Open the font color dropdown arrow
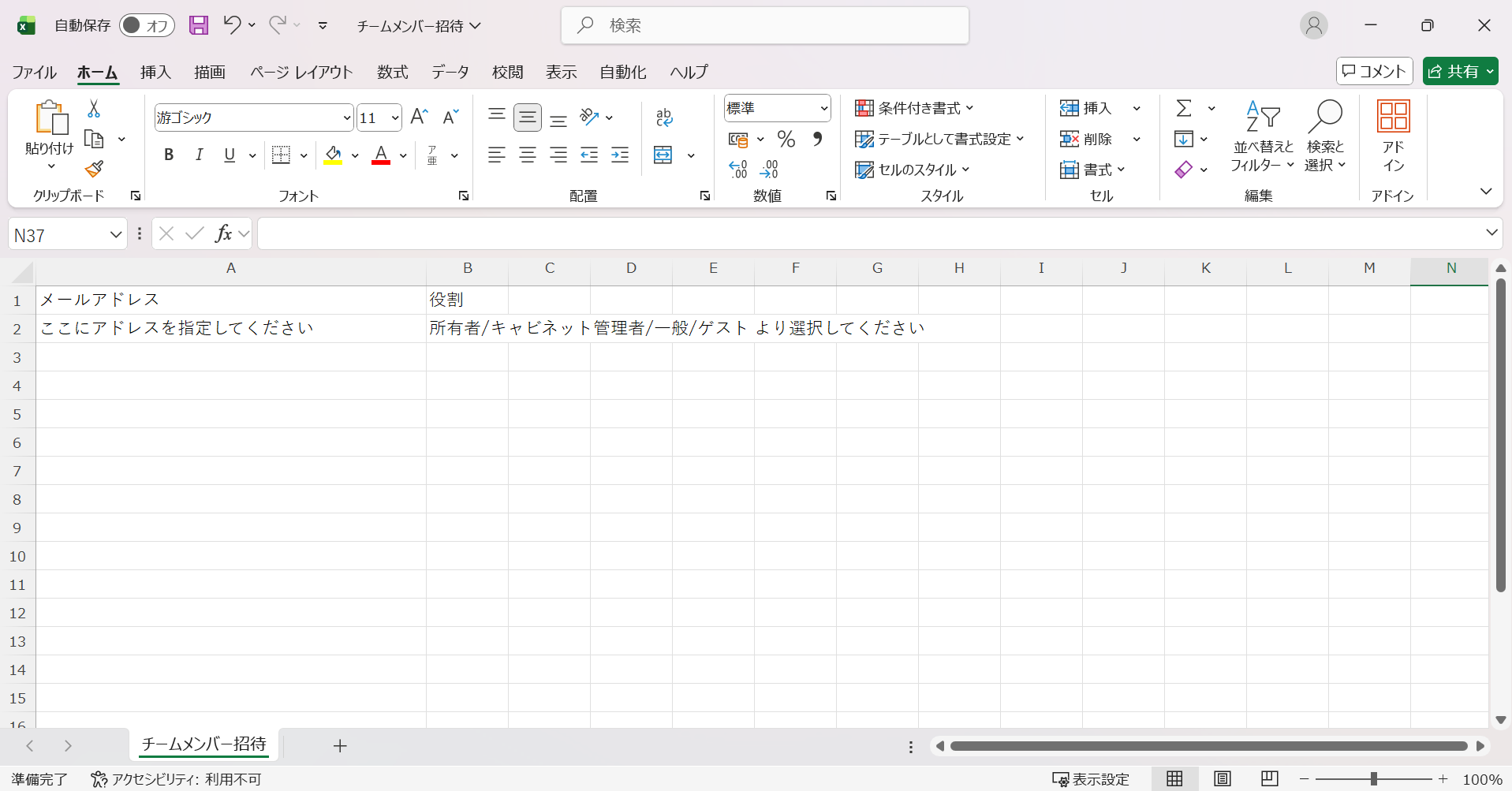Screen dimensions: 1512x791 (404, 155)
